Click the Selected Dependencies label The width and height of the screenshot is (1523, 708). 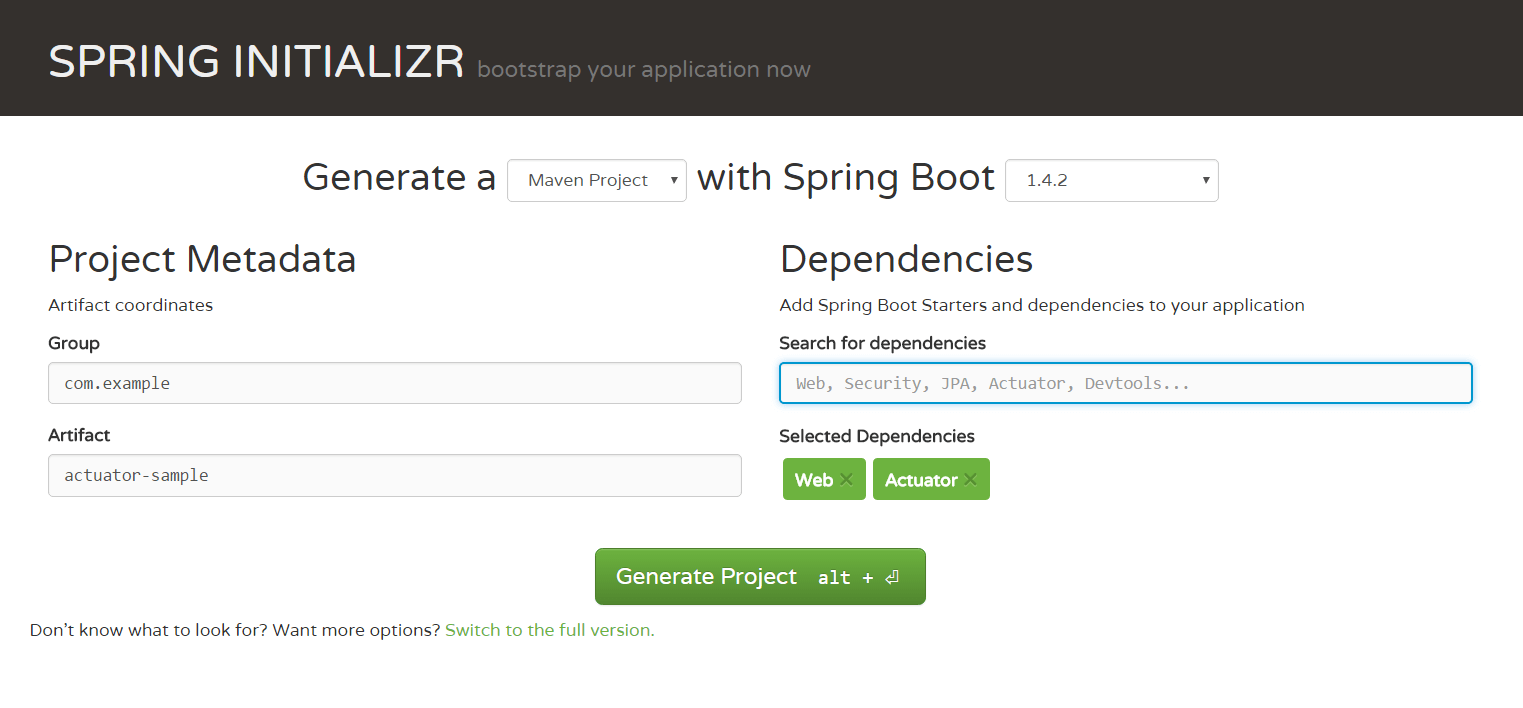(x=877, y=436)
